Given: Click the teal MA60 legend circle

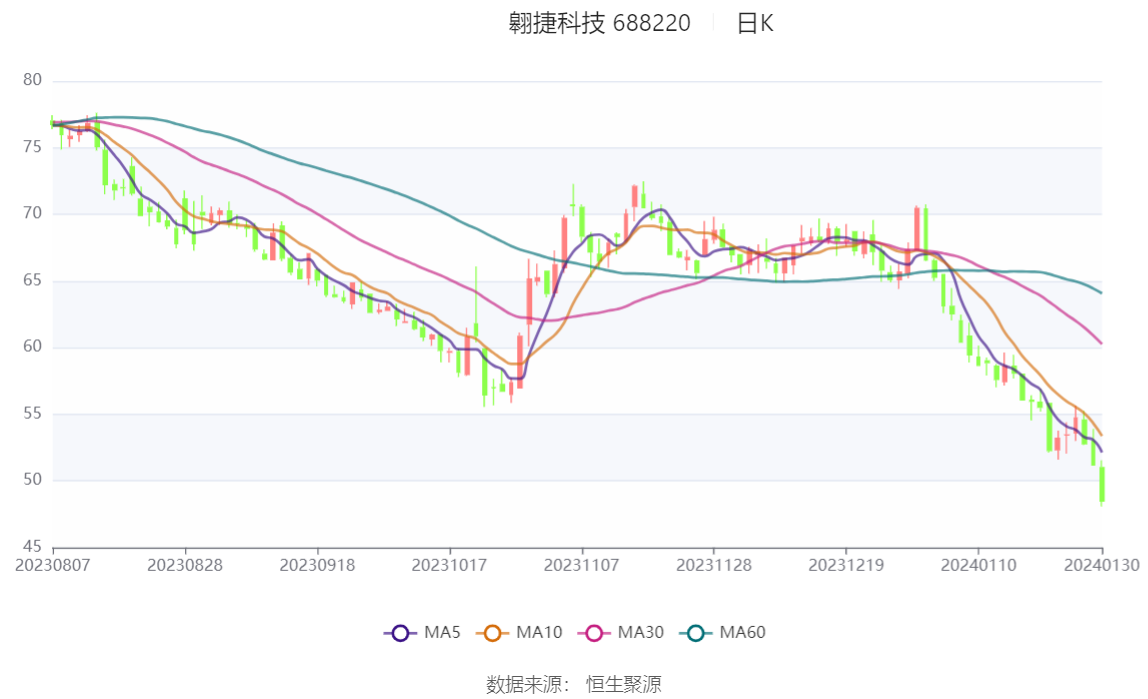Looking at the screenshot, I should pos(695,633).
